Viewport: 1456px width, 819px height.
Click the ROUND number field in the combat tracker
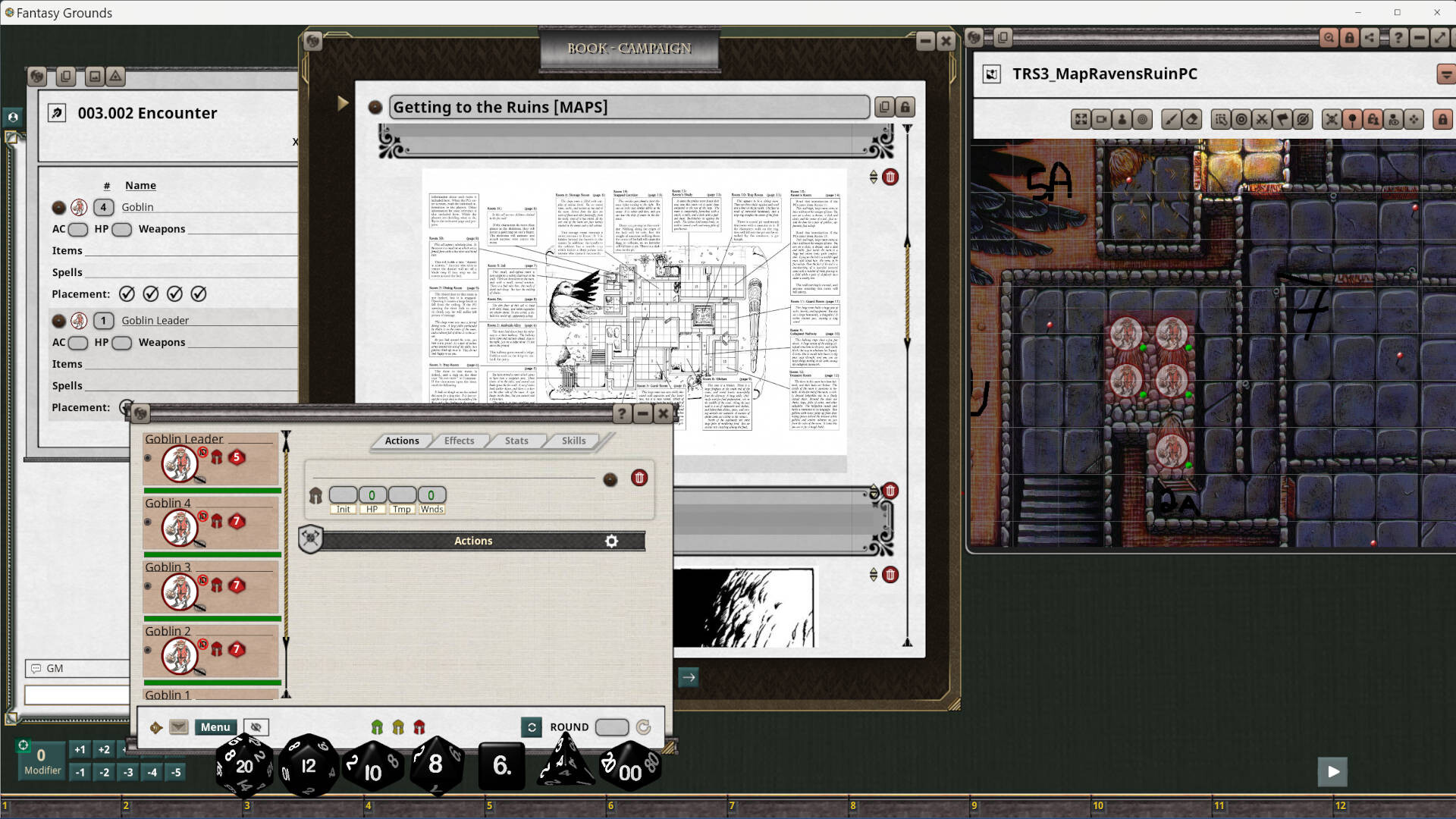(x=611, y=726)
